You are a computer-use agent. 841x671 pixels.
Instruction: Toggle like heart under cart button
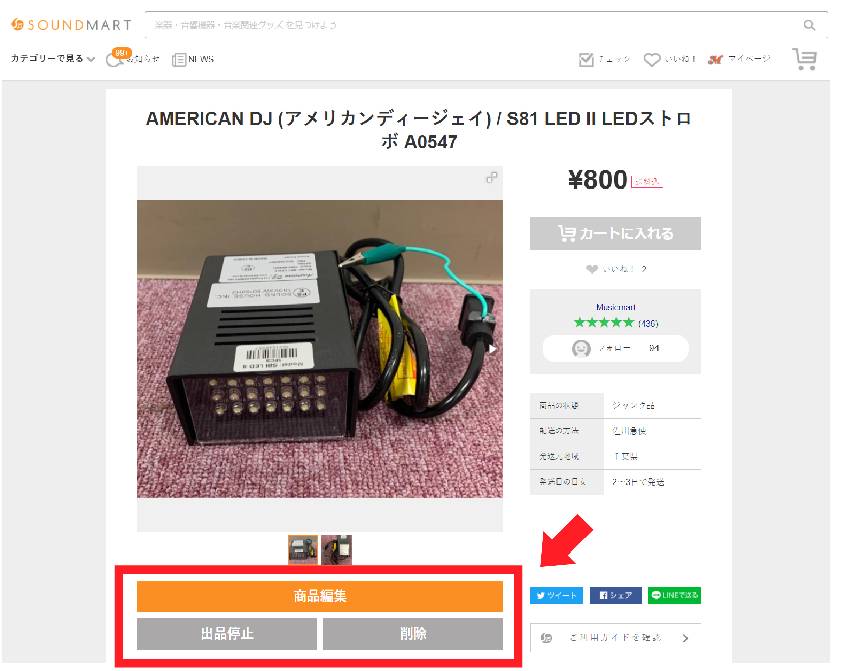(x=592, y=269)
